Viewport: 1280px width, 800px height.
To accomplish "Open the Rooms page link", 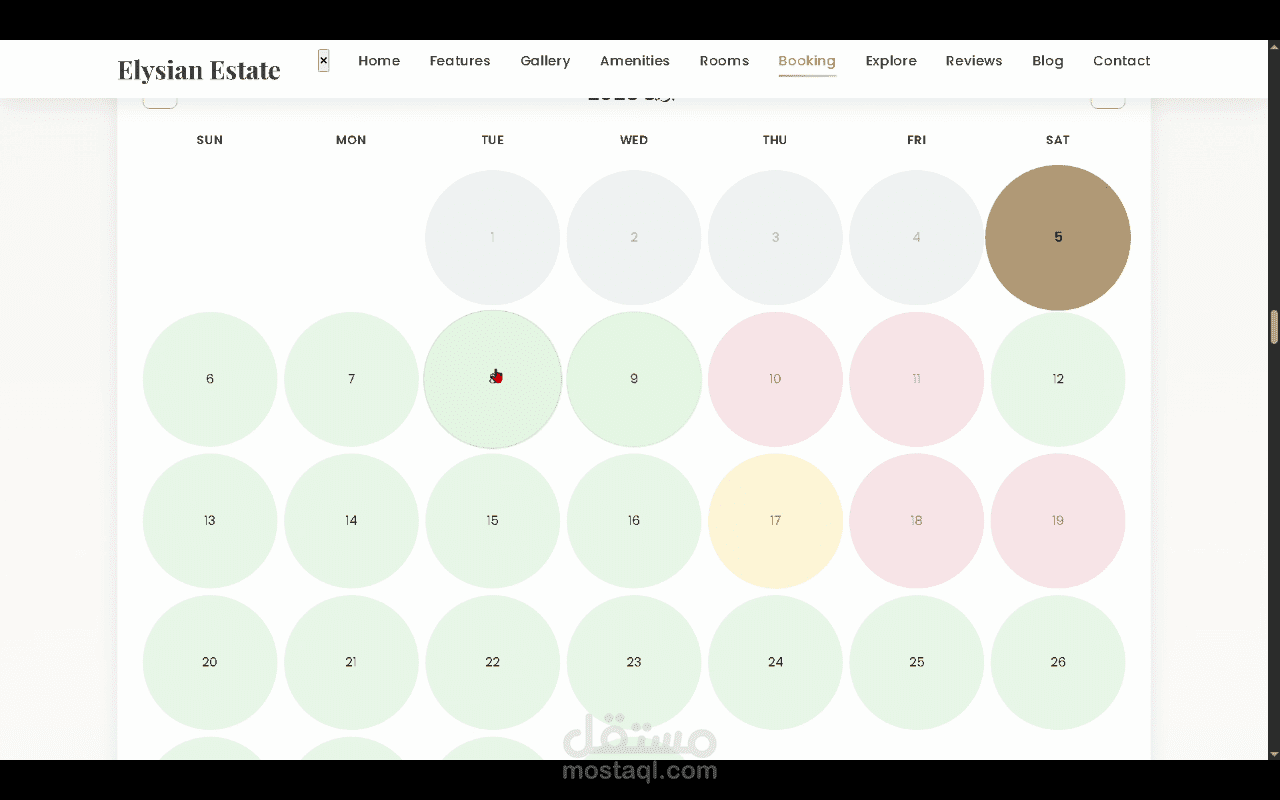I will click(x=724, y=61).
